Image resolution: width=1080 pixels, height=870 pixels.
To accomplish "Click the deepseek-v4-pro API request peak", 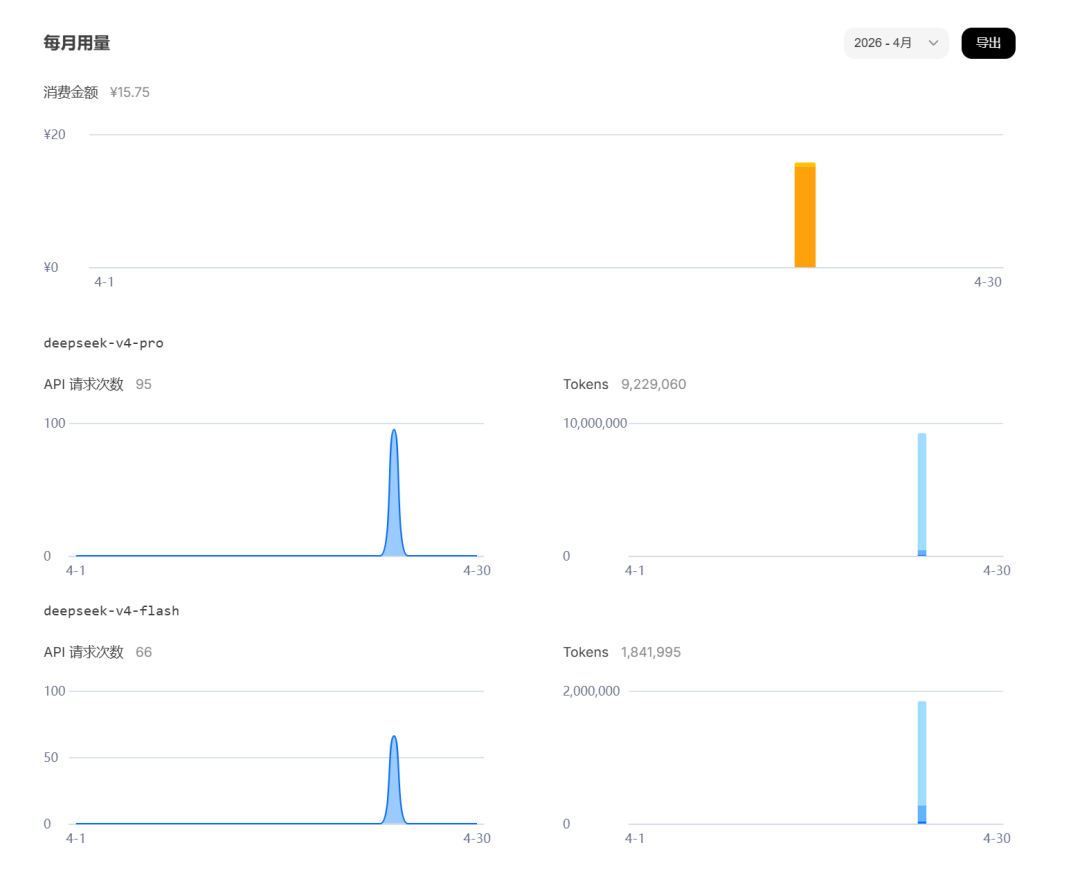I will [394, 431].
